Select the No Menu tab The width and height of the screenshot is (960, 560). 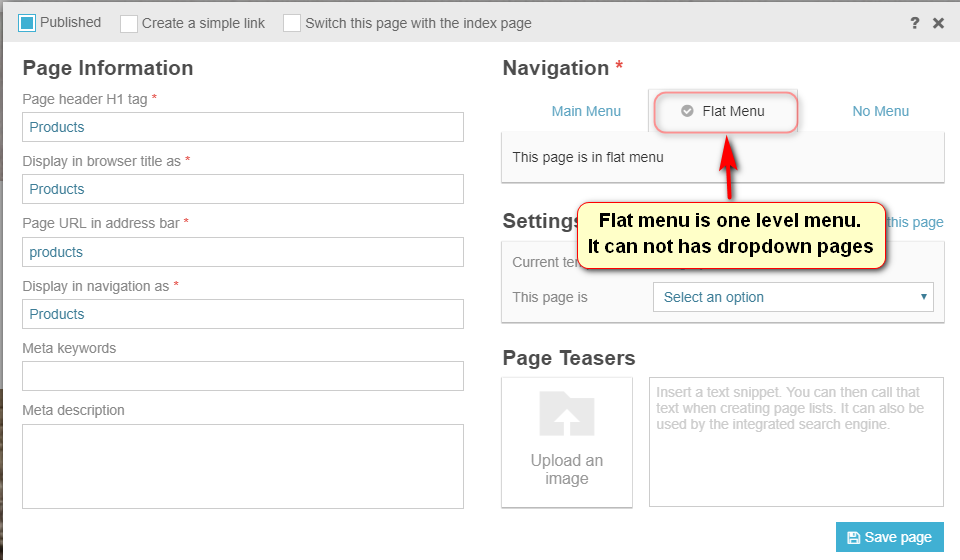[880, 111]
